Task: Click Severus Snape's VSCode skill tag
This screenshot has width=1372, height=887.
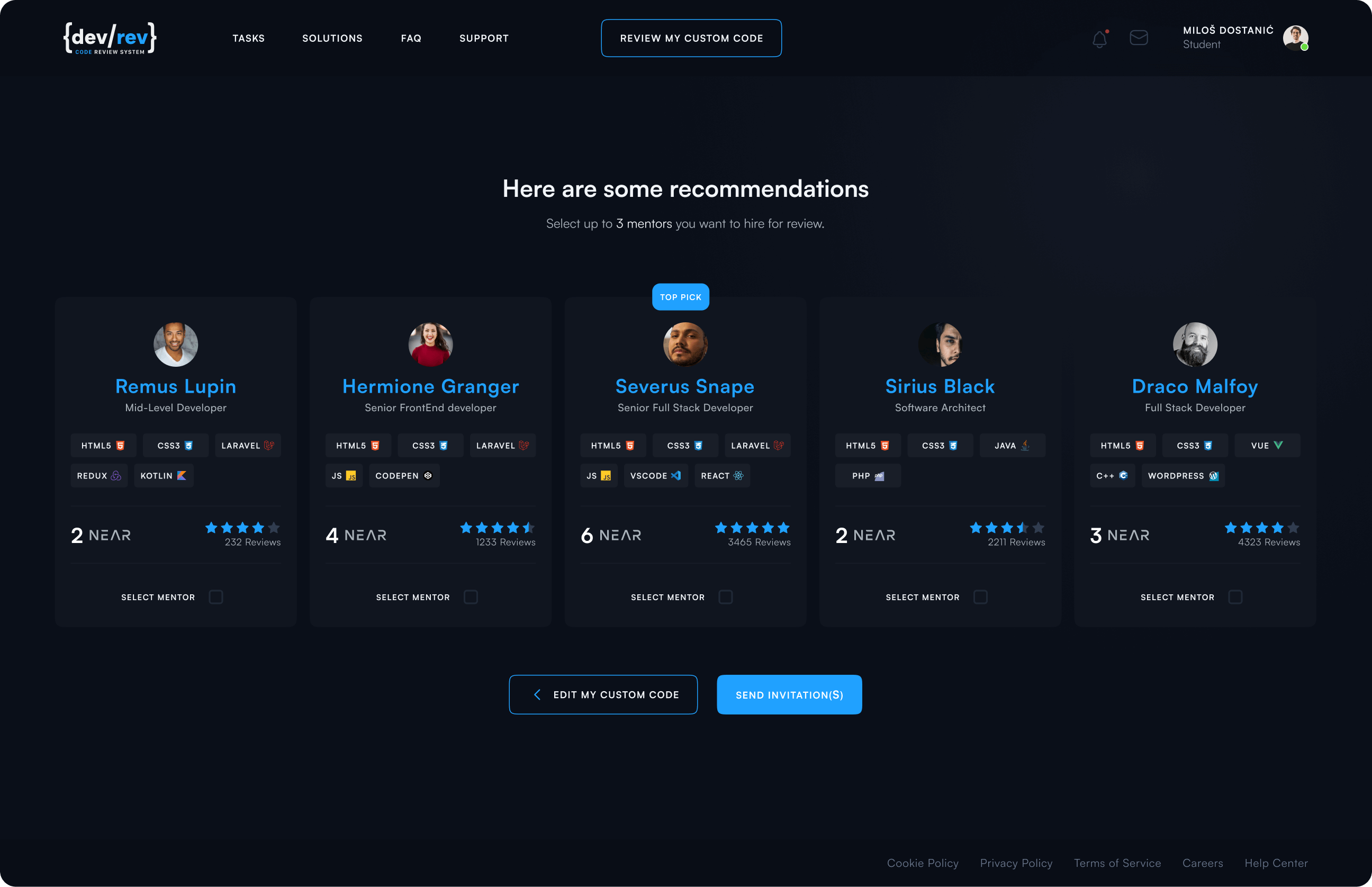Action: [655, 476]
